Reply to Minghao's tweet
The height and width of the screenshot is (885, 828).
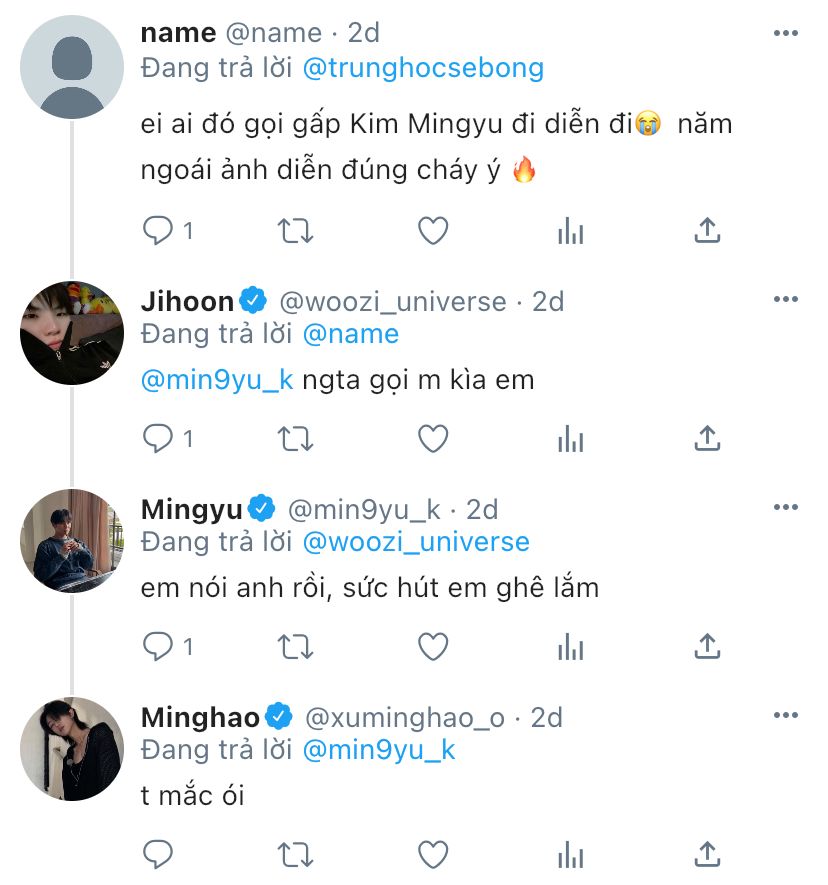158,854
